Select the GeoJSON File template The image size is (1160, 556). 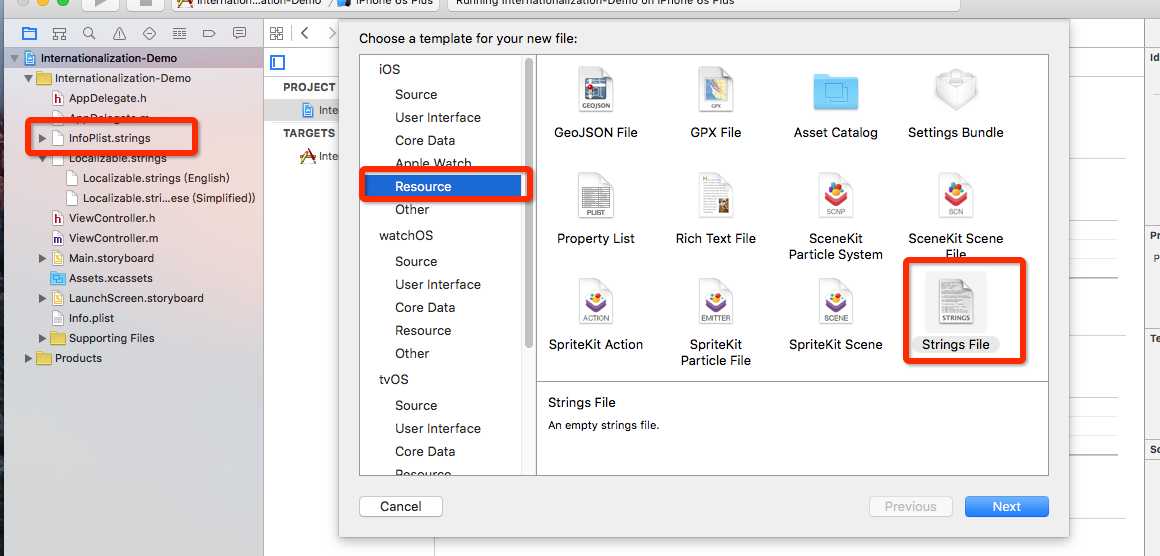click(596, 104)
